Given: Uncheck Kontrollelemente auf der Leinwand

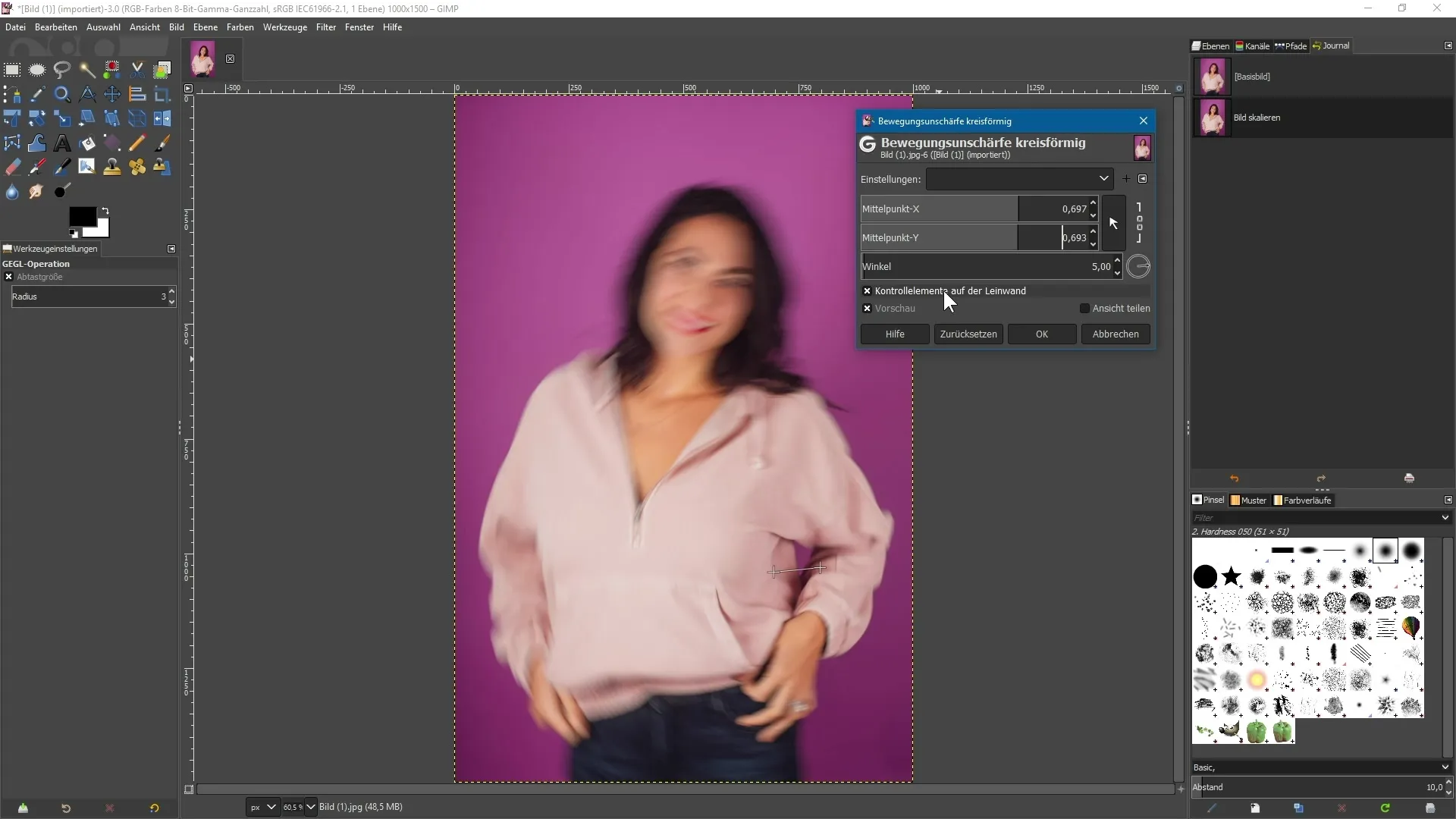Looking at the screenshot, I should (x=868, y=291).
